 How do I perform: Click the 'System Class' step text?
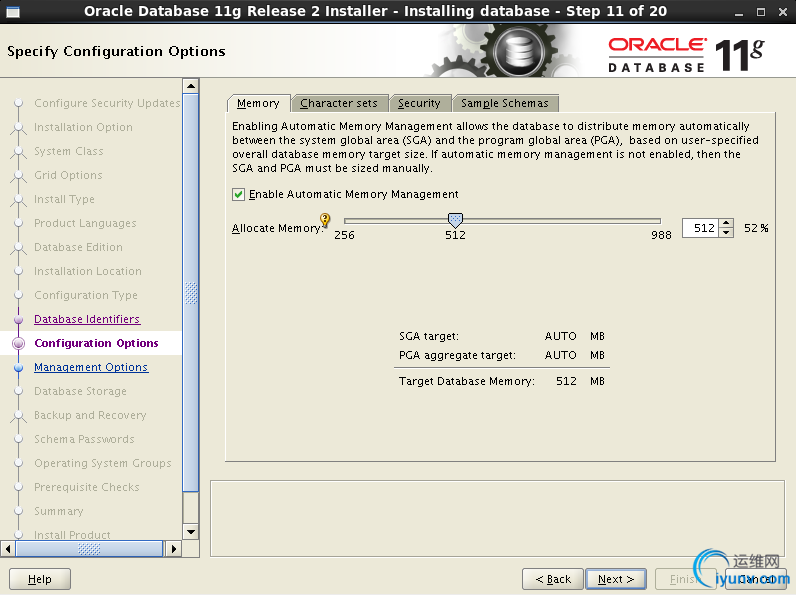click(69, 151)
